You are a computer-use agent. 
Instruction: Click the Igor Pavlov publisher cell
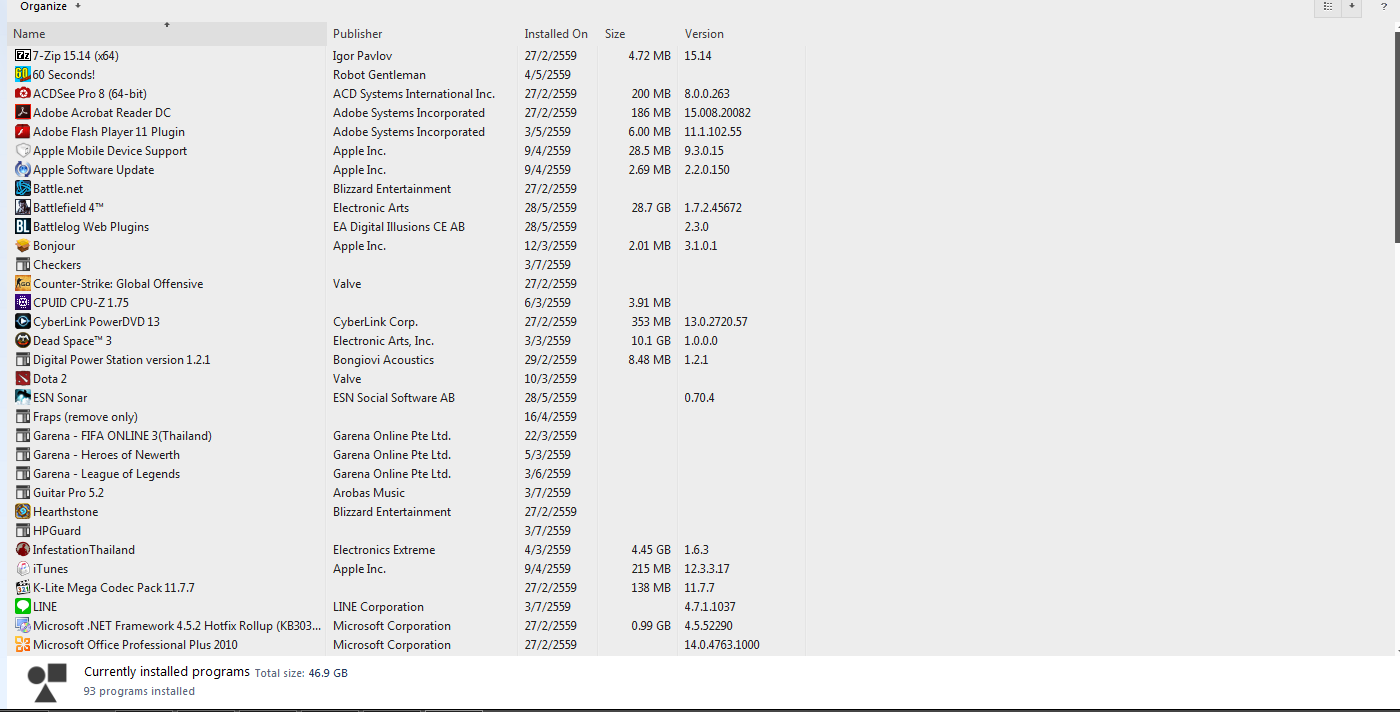(362, 56)
